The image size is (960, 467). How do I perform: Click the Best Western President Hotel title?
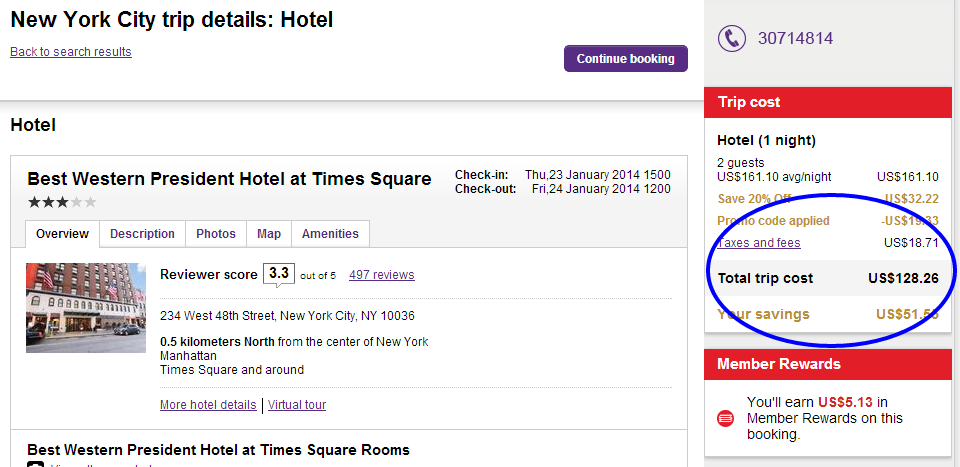(230, 179)
